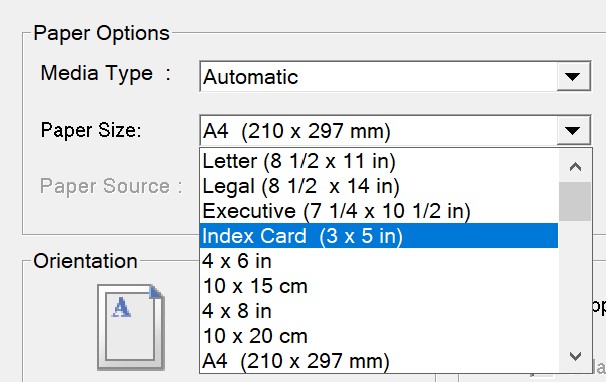Click the Media Type Automatic field

pyautogui.click(x=379, y=76)
